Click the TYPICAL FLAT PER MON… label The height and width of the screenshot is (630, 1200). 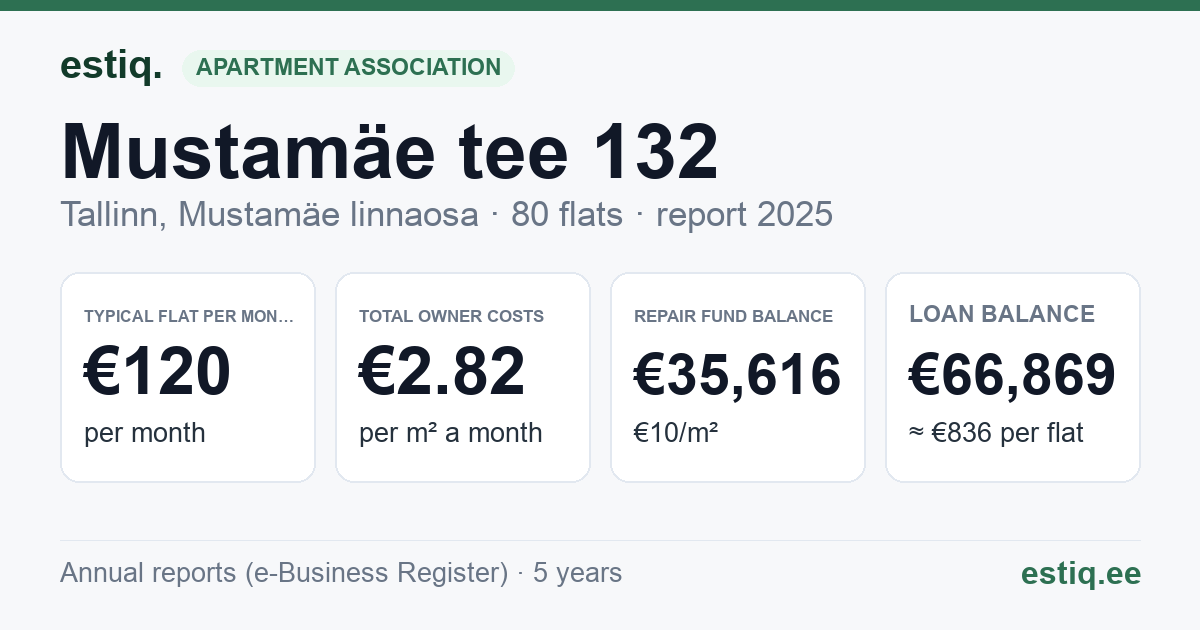point(189,316)
